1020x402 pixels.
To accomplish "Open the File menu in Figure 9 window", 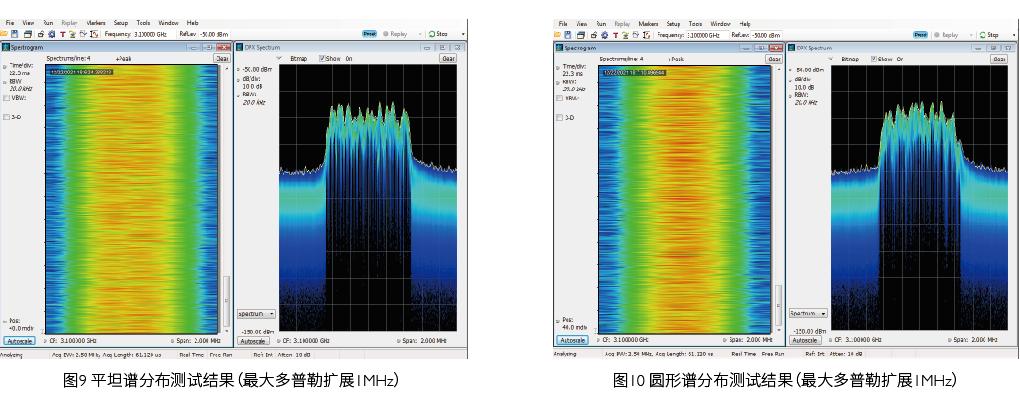I will [10, 23].
